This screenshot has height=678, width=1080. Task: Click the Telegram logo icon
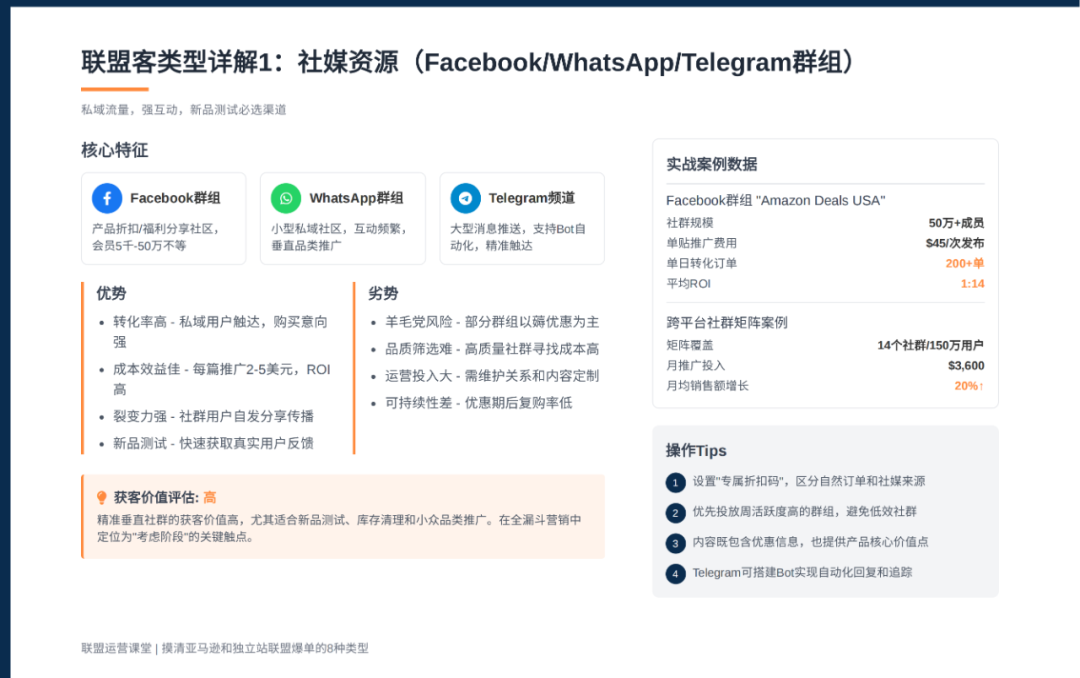tap(466, 198)
